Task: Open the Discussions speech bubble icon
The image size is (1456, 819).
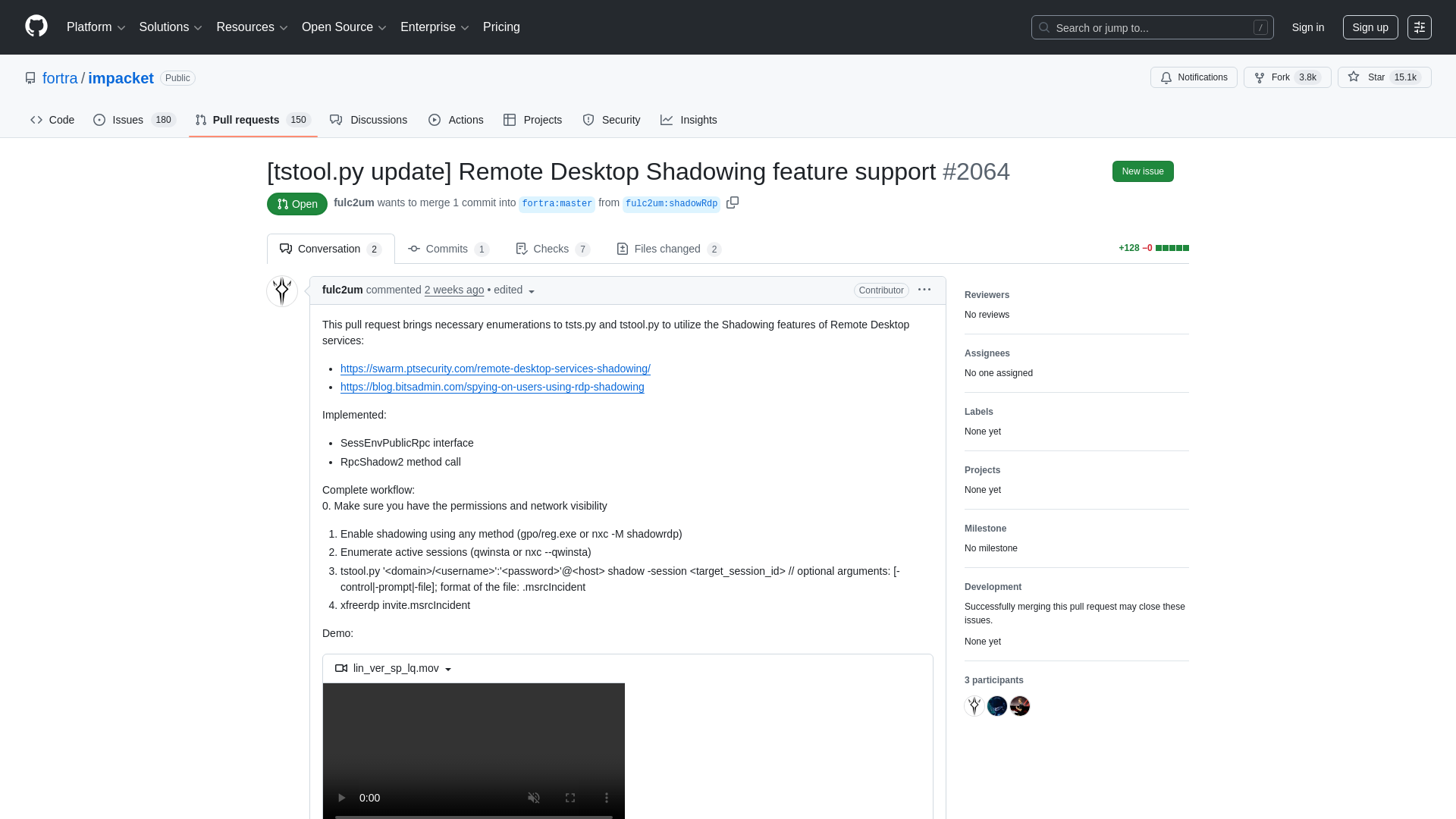Action: coord(337,120)
